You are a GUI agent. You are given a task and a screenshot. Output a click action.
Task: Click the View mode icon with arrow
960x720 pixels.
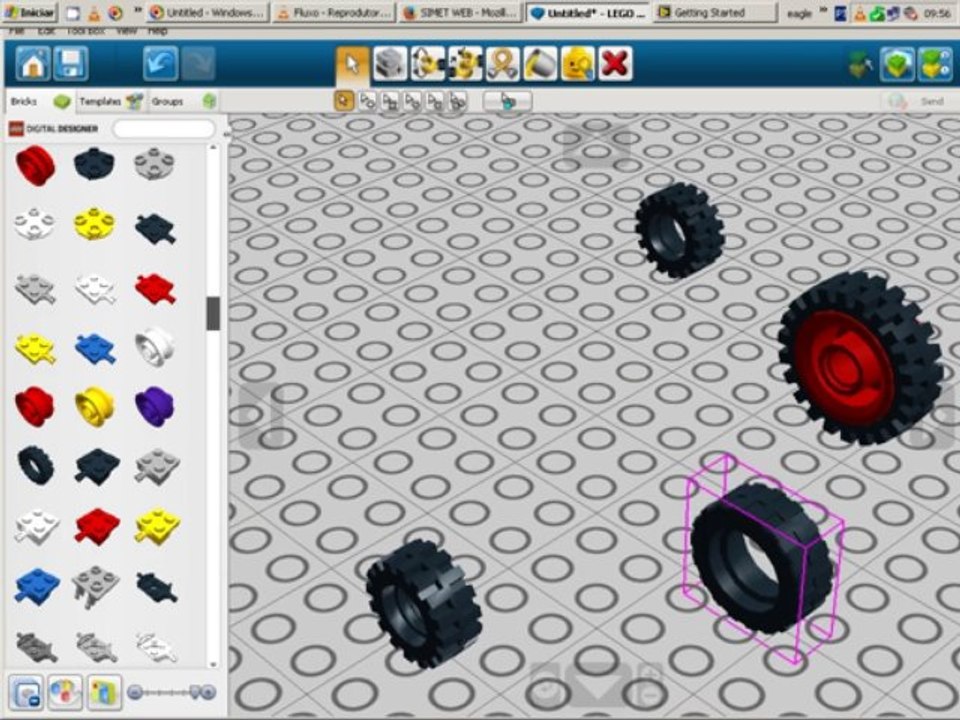[x=860, y=64]
